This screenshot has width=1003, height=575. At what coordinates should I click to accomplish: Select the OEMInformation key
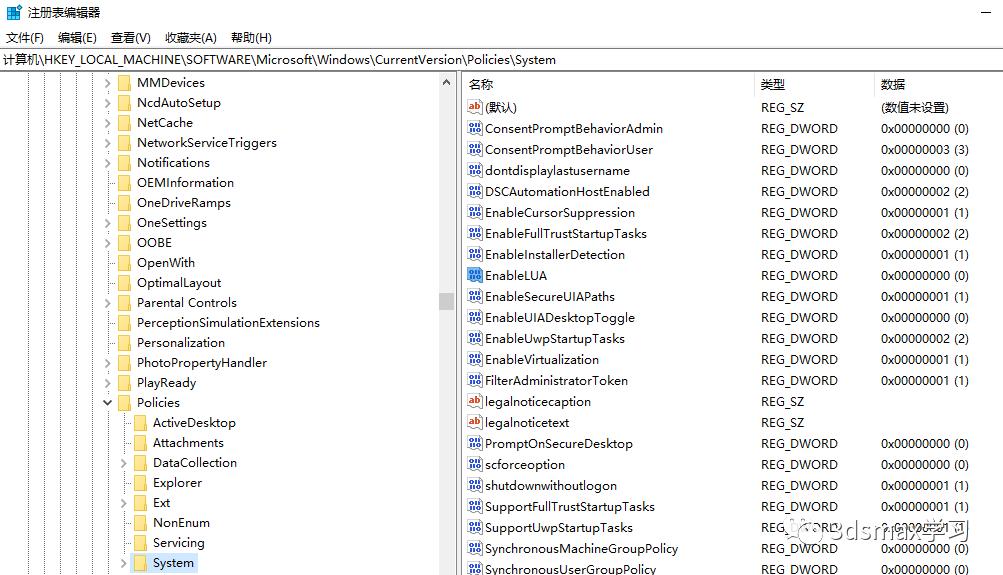185,183
